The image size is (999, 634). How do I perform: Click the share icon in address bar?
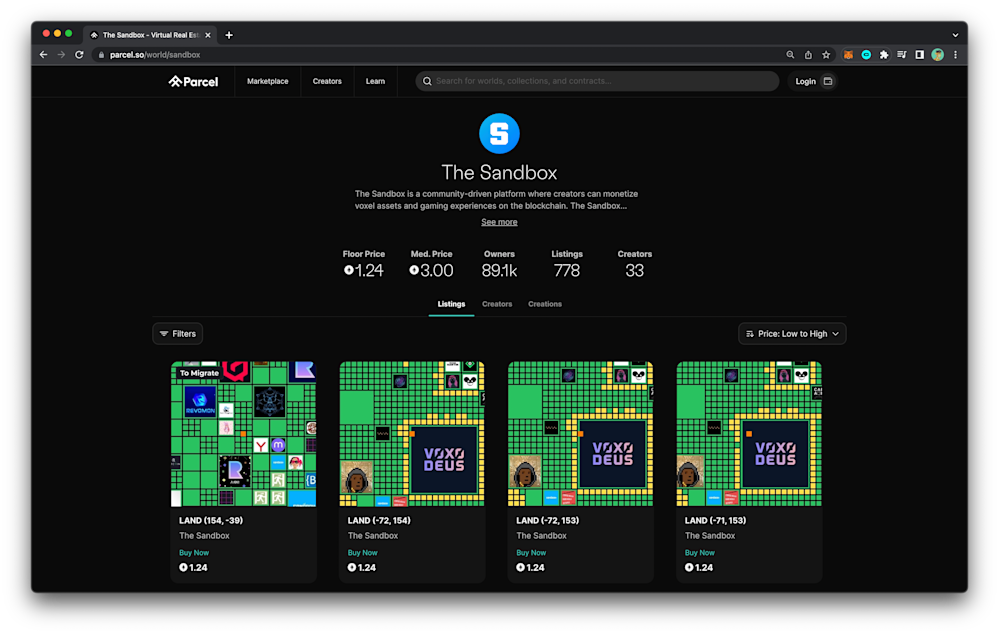point(808,55)
